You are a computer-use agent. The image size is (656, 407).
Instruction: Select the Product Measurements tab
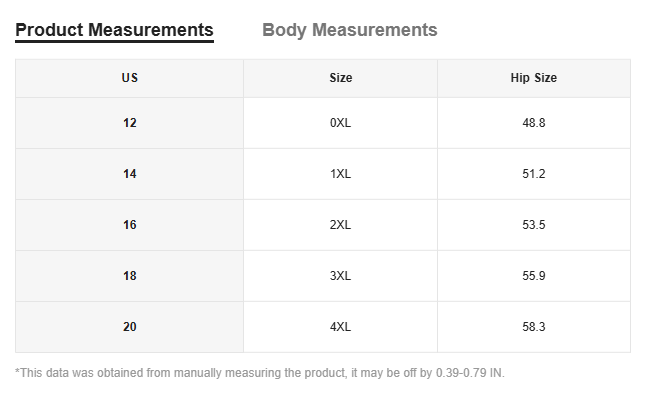click(114, 30)
